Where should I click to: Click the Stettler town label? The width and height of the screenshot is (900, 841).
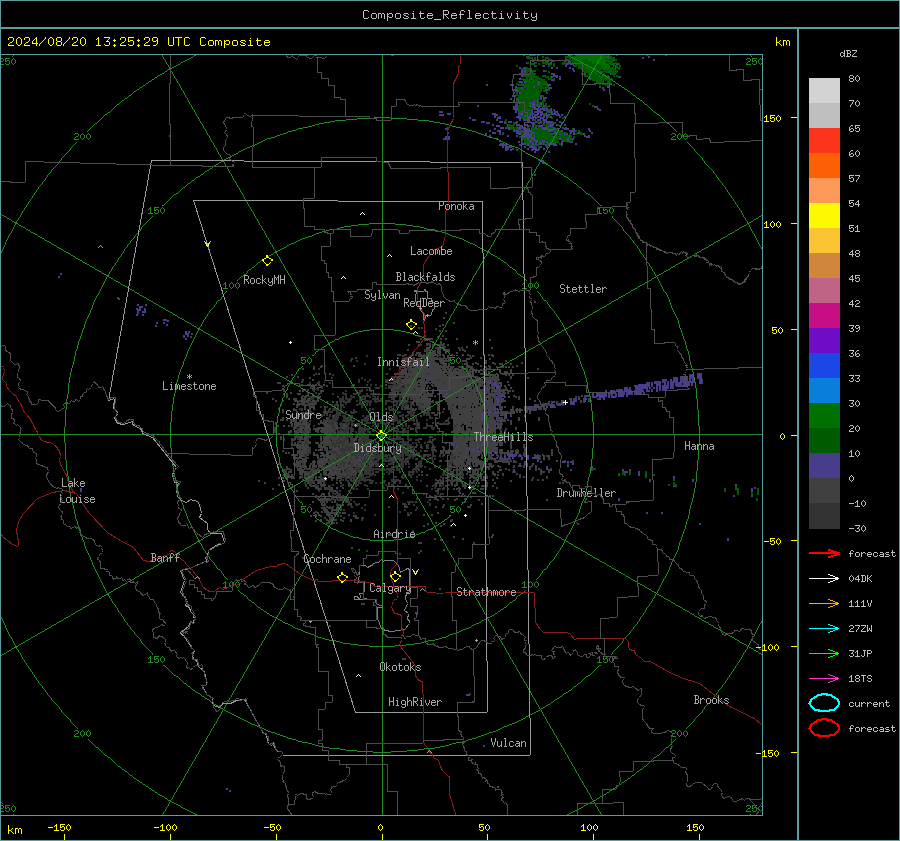583,289
